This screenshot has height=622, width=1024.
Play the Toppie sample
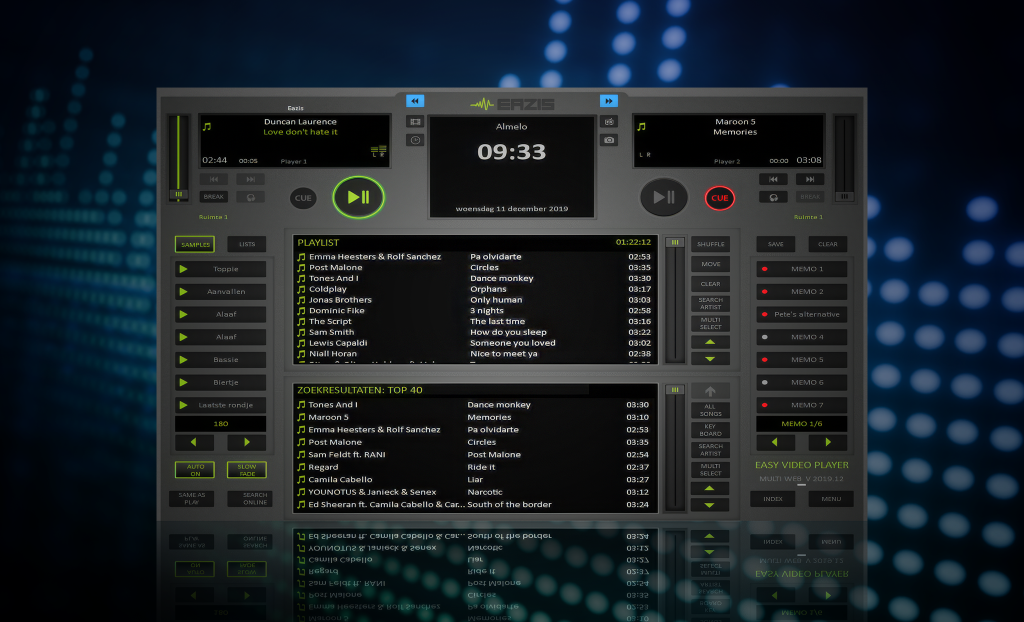pos(220,269)
